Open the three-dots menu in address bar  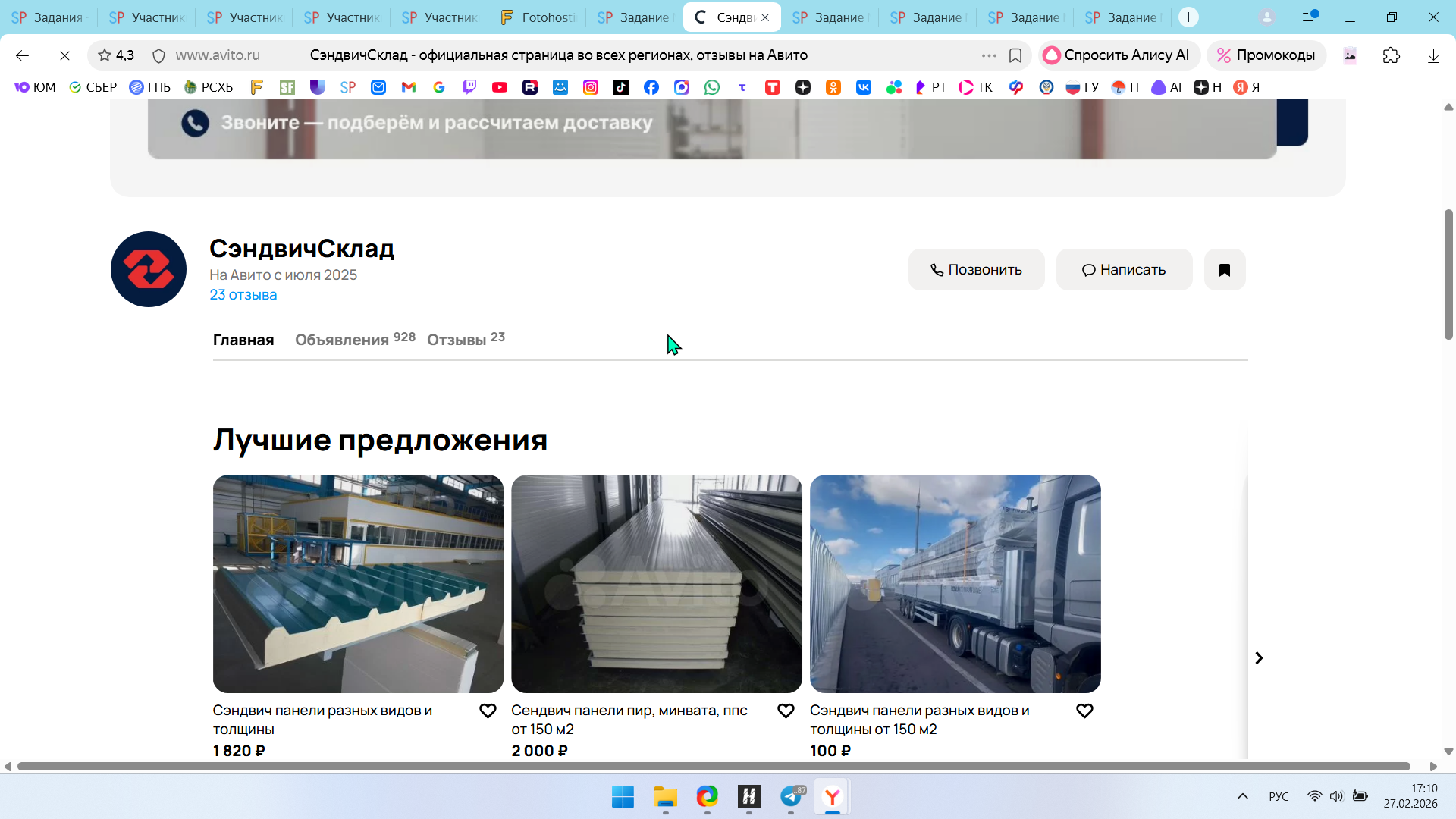(x=989, y=55)
